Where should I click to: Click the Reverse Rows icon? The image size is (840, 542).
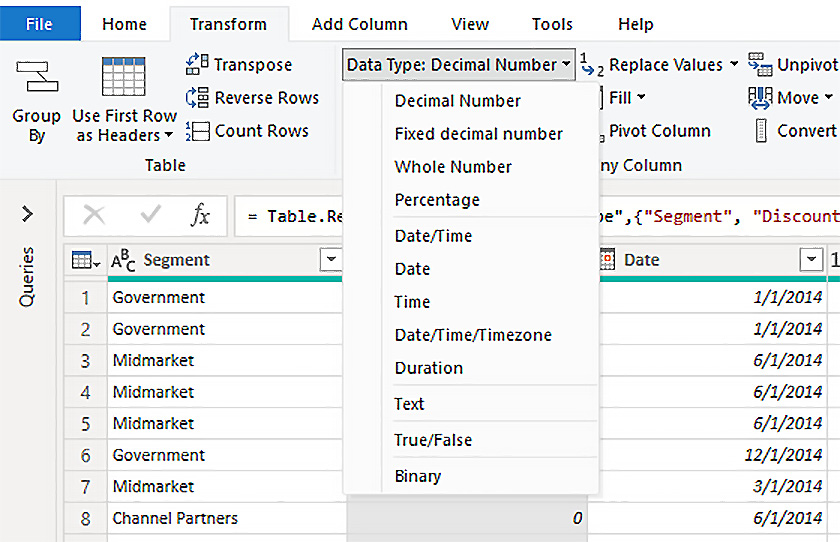198,98
